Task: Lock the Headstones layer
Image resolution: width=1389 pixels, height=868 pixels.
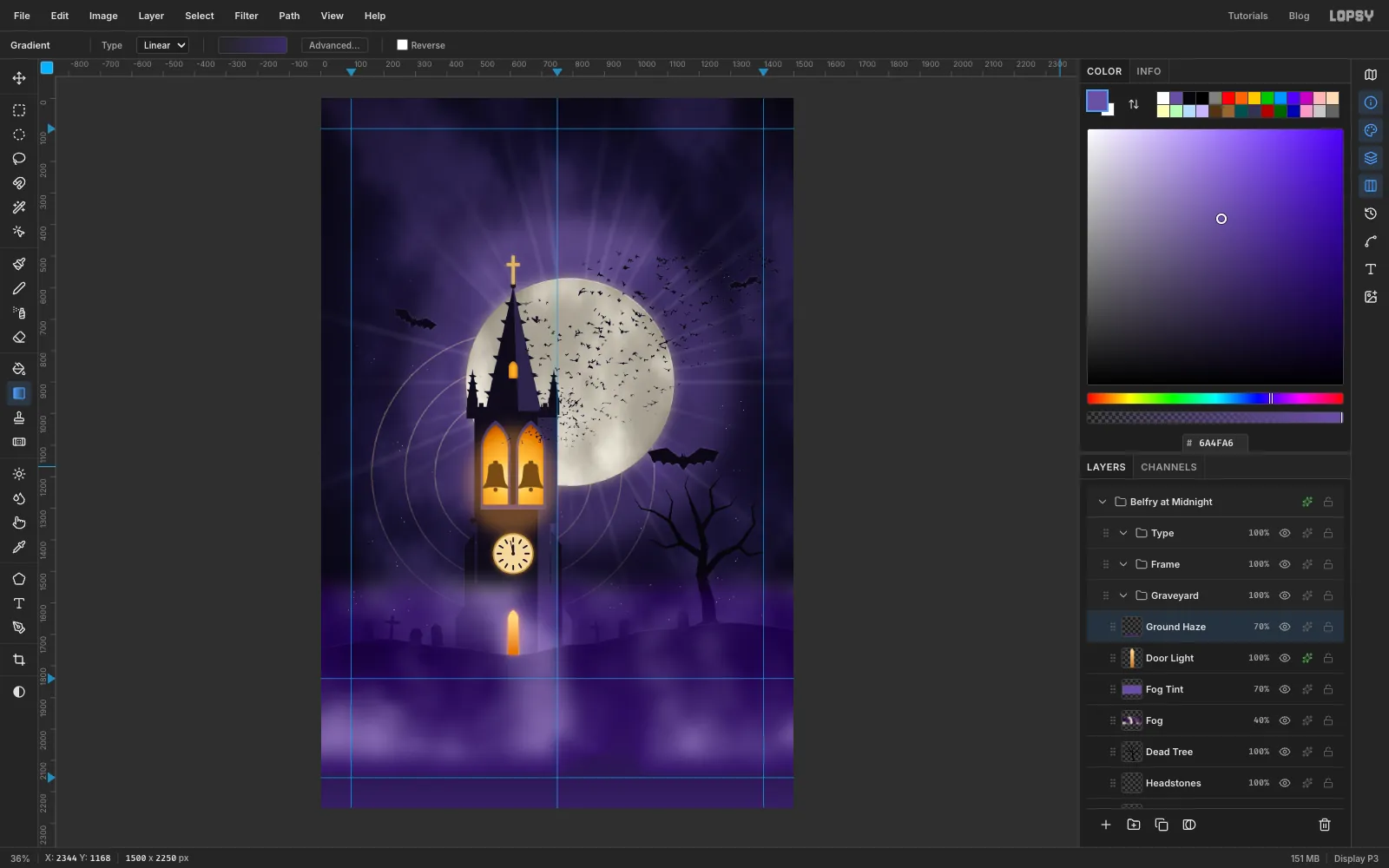Action: coord(1327,783)
